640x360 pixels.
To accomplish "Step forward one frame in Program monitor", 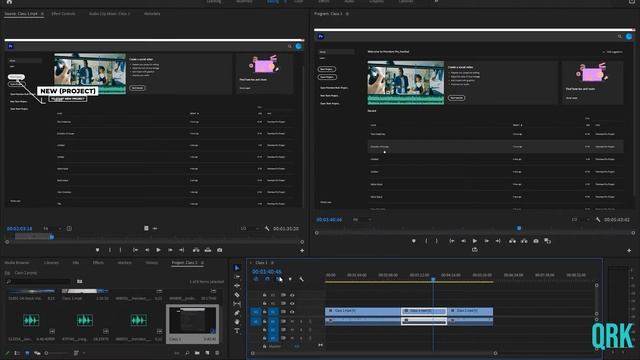I will tap(487, 241).
